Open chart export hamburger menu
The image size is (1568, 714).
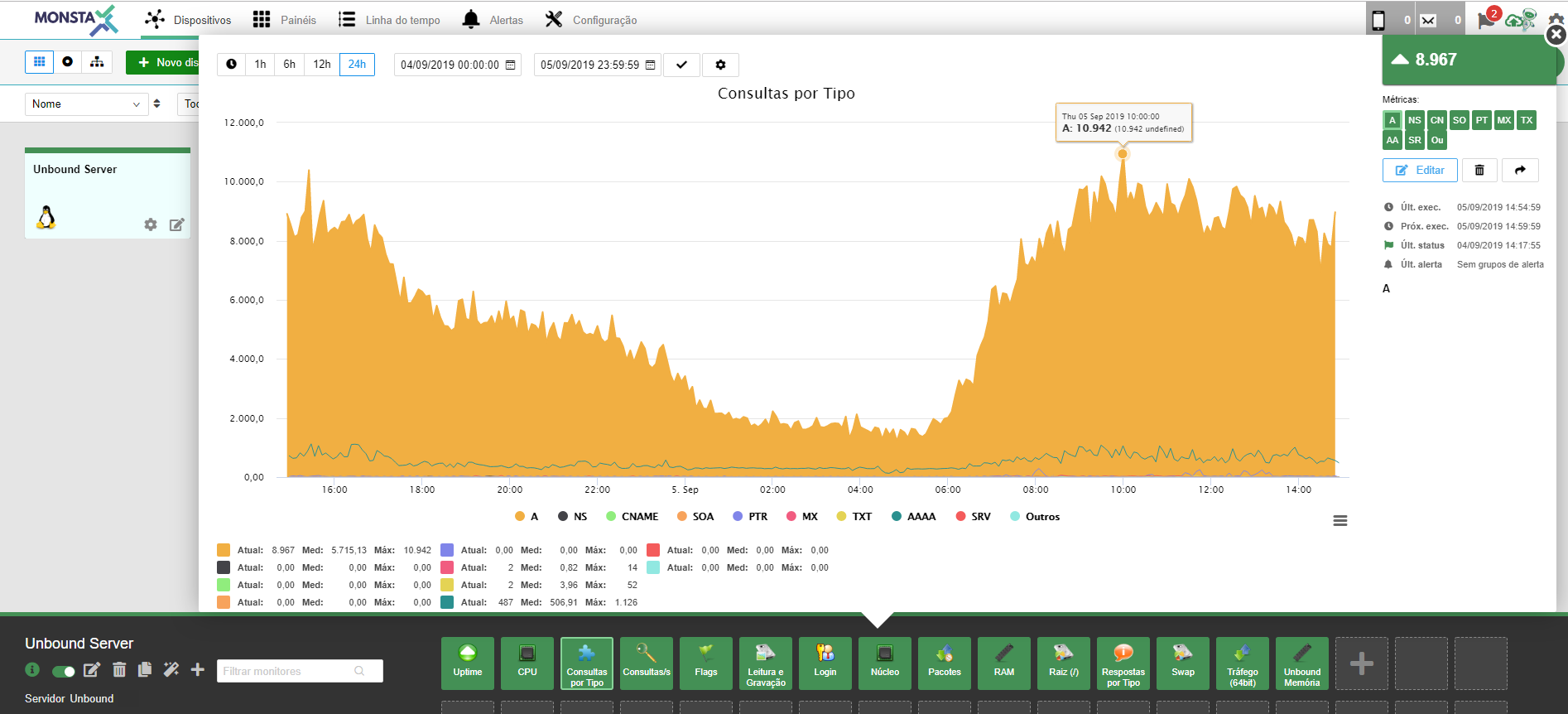[1340, 521]
